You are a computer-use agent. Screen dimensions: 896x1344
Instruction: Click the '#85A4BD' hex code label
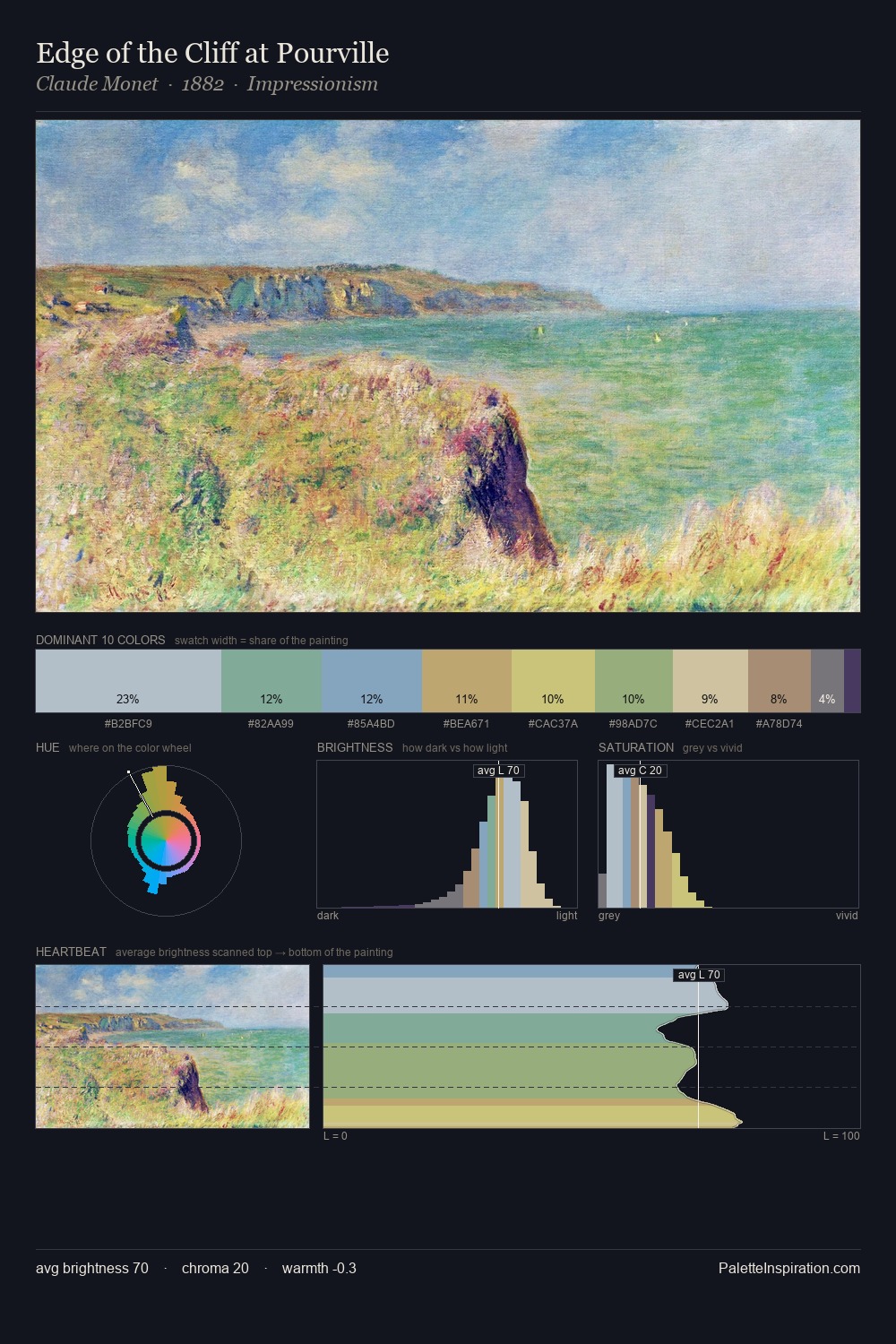[371, 723]
